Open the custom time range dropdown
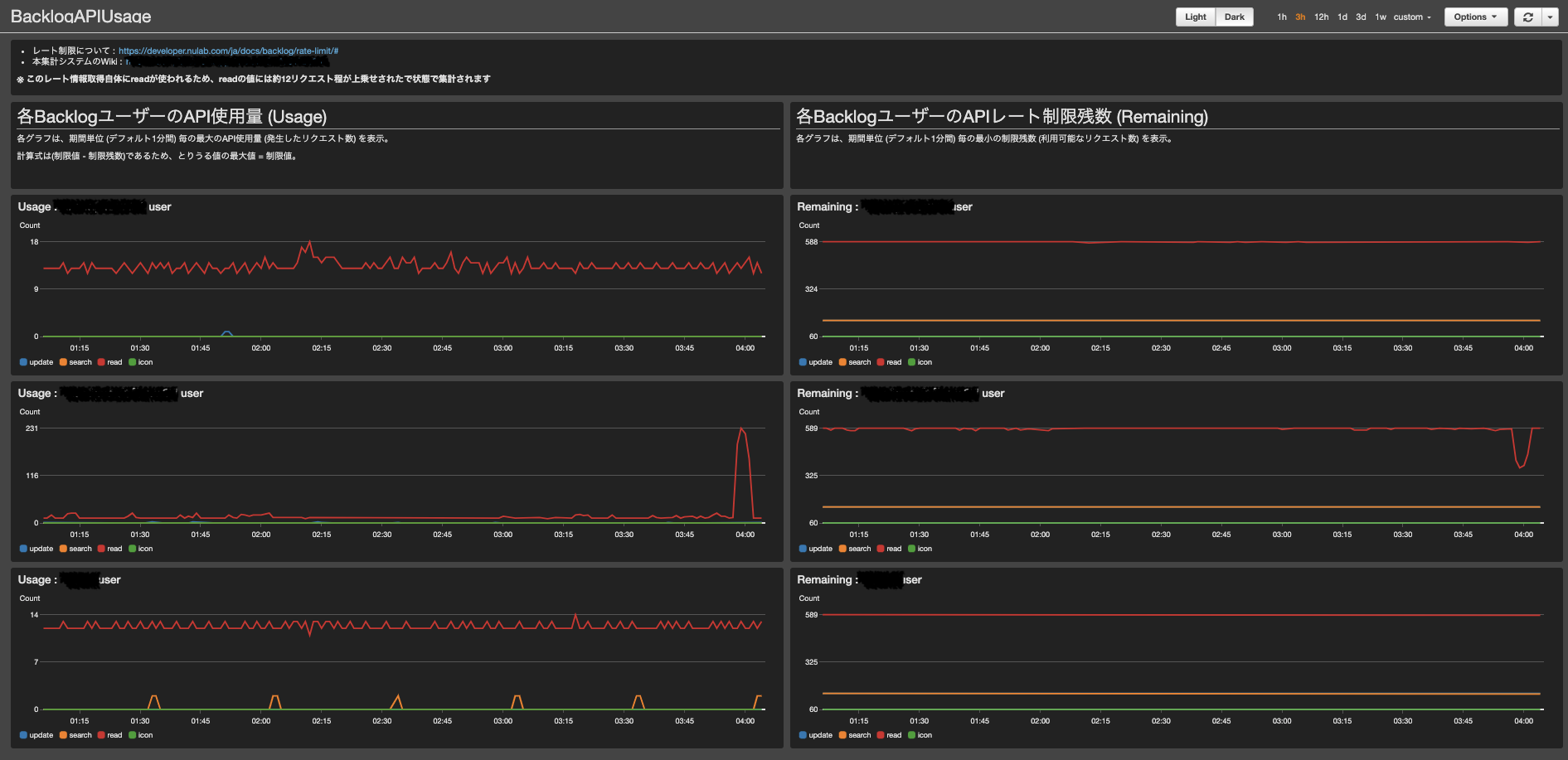Image resolution: width=1568 pixels, height=760 pixels. click(x=1412, y=17)
